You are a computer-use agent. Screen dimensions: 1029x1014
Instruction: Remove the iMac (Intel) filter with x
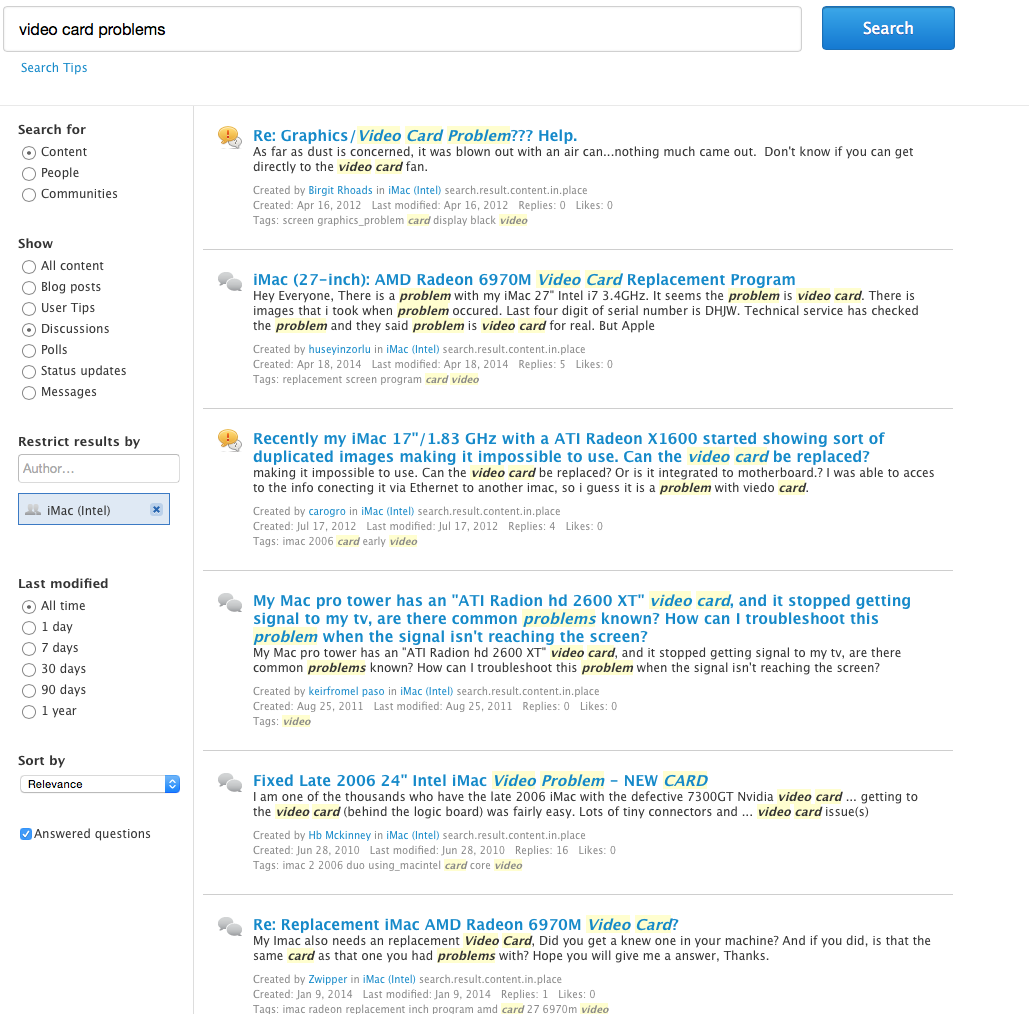pos(156,509)
